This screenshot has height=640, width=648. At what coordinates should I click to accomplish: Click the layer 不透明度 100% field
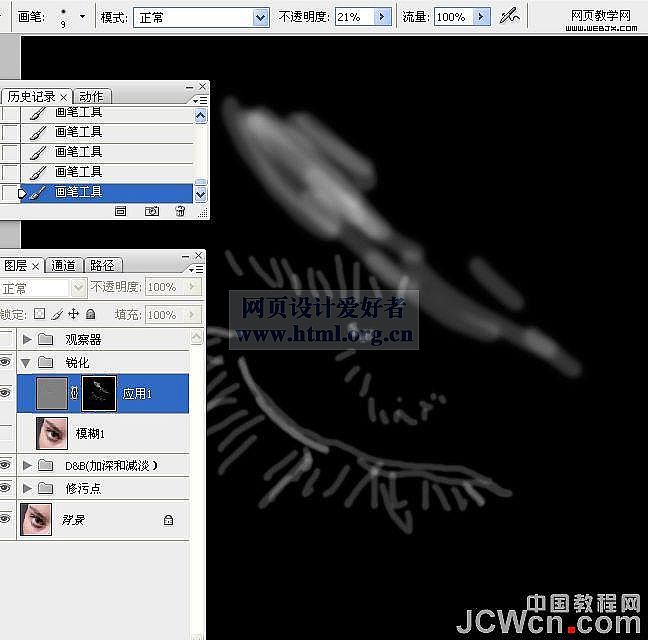(167, 287)
